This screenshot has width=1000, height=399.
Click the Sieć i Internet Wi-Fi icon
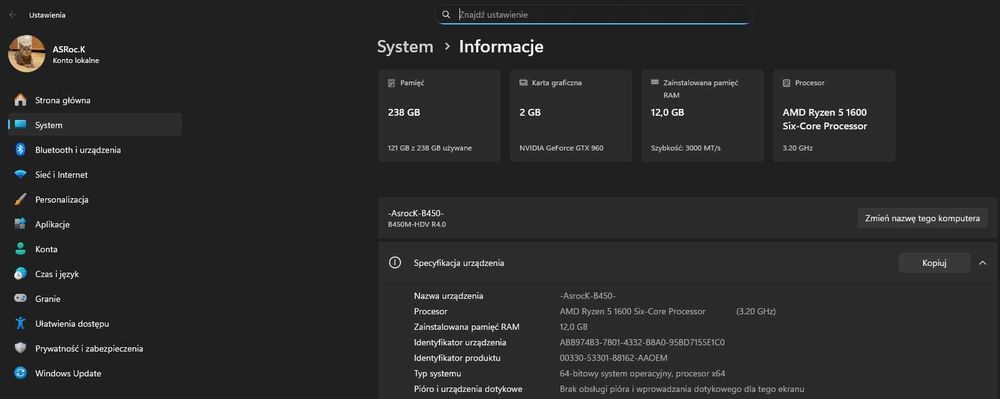[20, 175]
